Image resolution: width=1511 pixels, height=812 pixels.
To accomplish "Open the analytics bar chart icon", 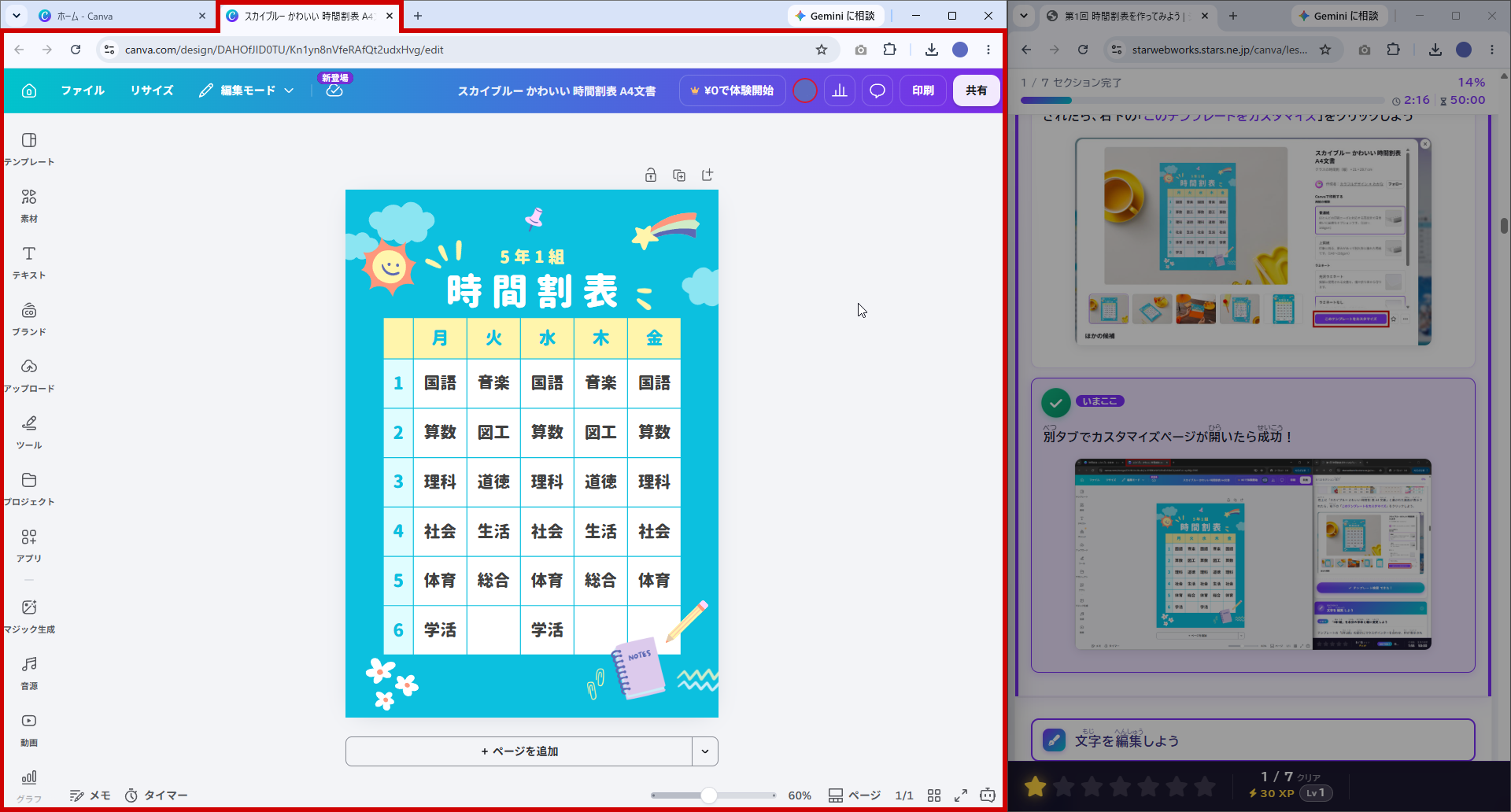I will (840, 90).
